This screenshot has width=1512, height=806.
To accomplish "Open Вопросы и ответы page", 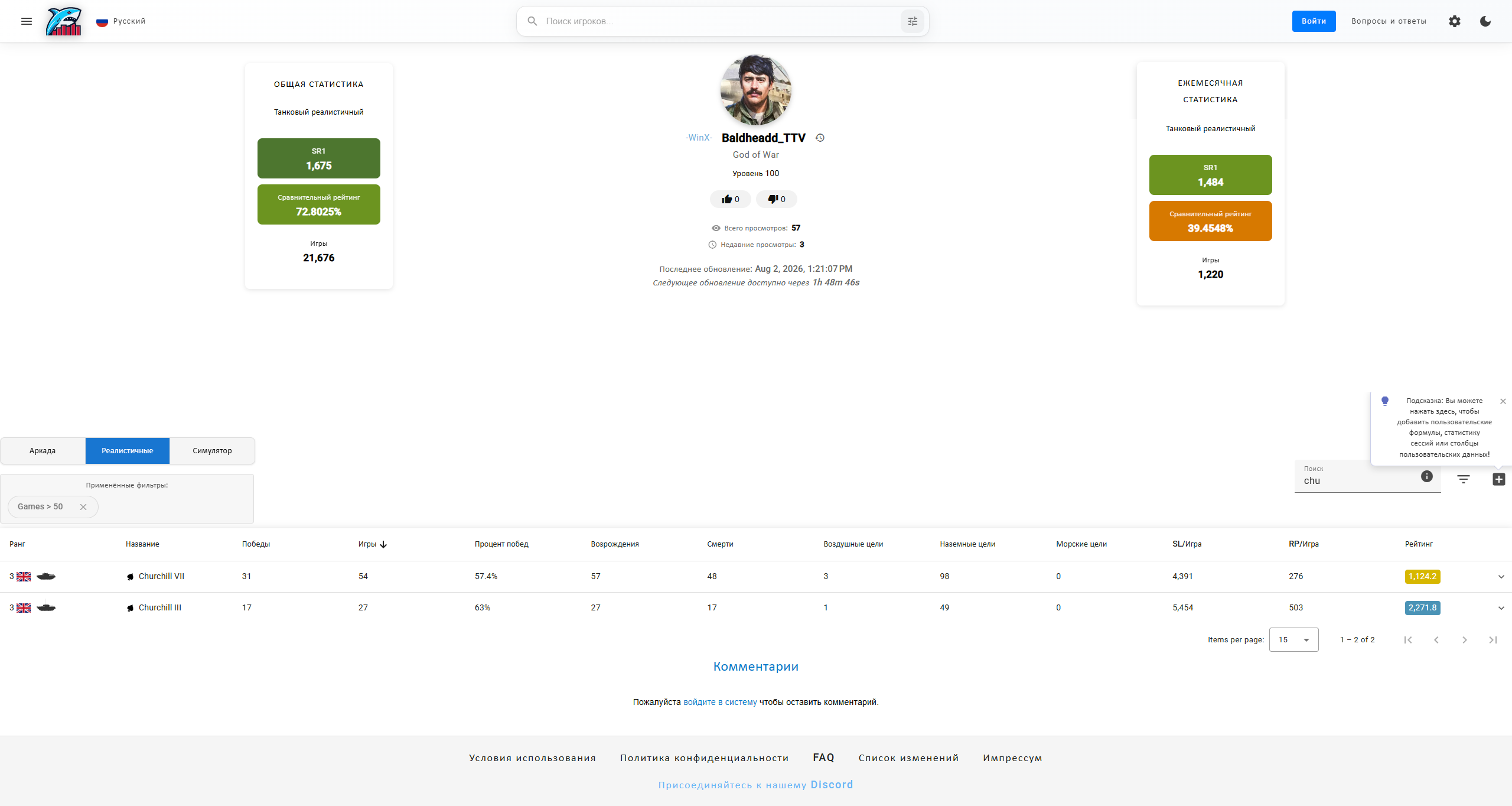I will 1389,21.
